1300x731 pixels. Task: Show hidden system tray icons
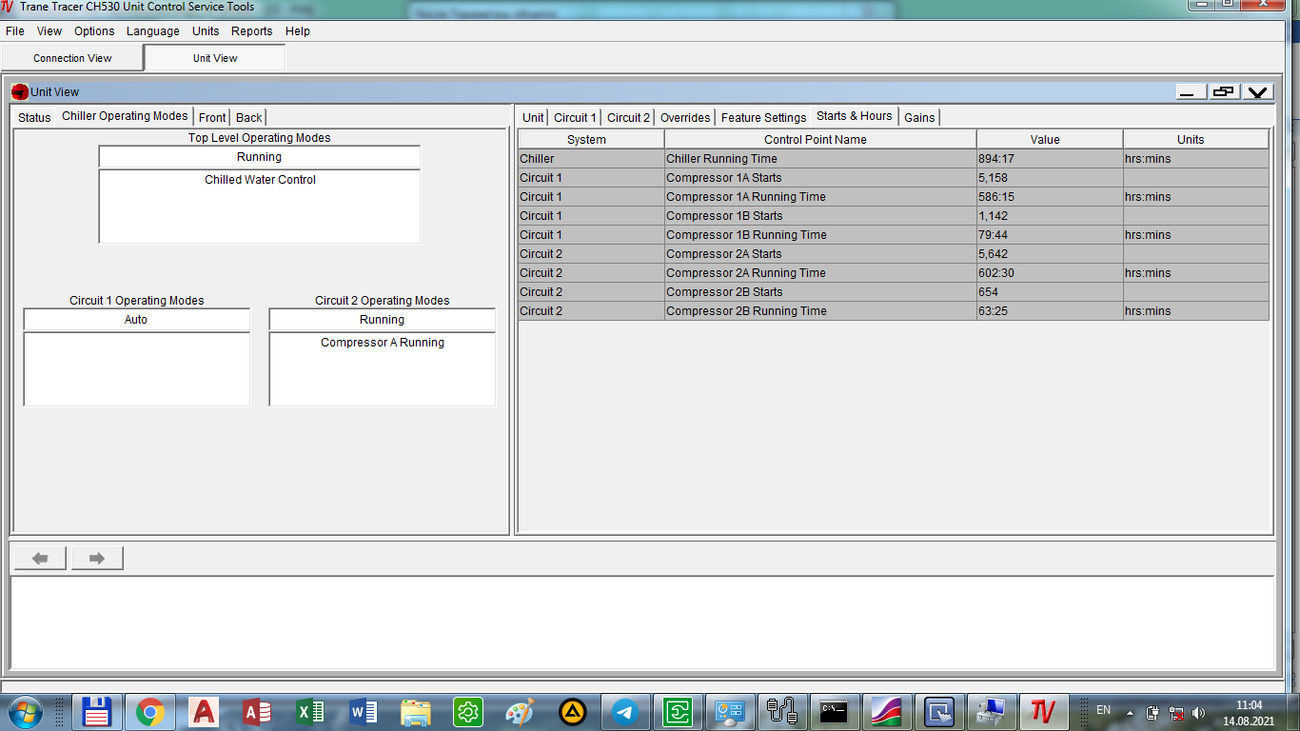coord(1130,713)
